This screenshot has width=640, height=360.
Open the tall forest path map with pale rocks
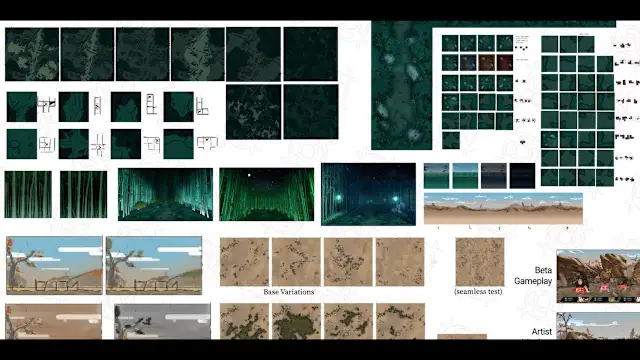[x=402, y=85]
